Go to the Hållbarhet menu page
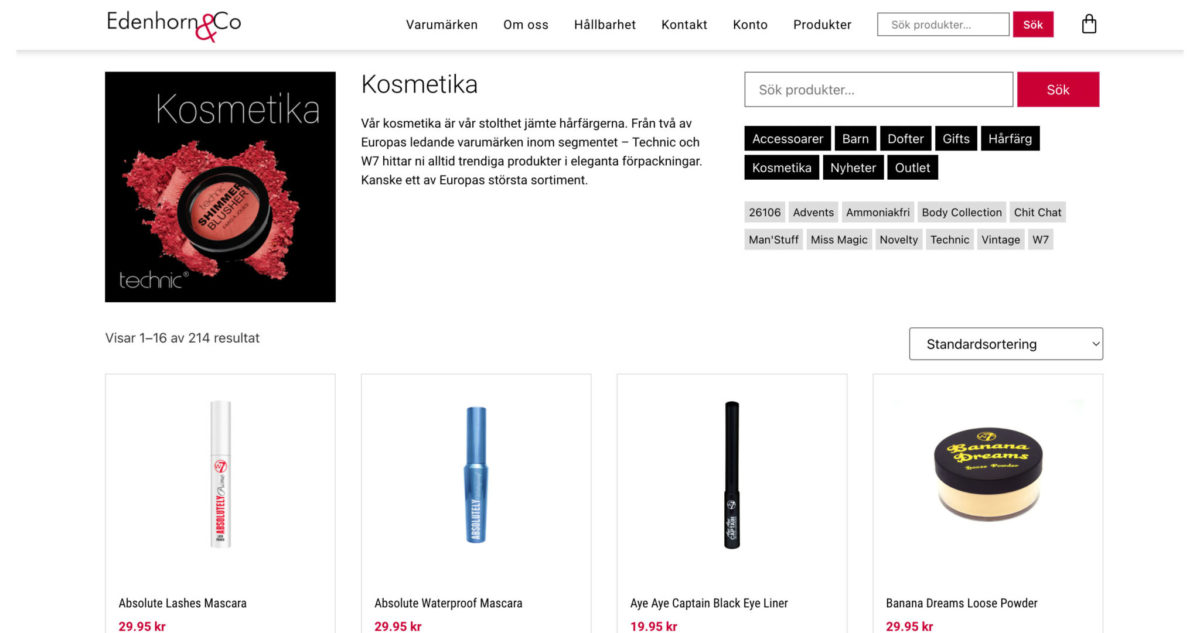Viewport: 1200px width, 633px height. click(605, 25)
